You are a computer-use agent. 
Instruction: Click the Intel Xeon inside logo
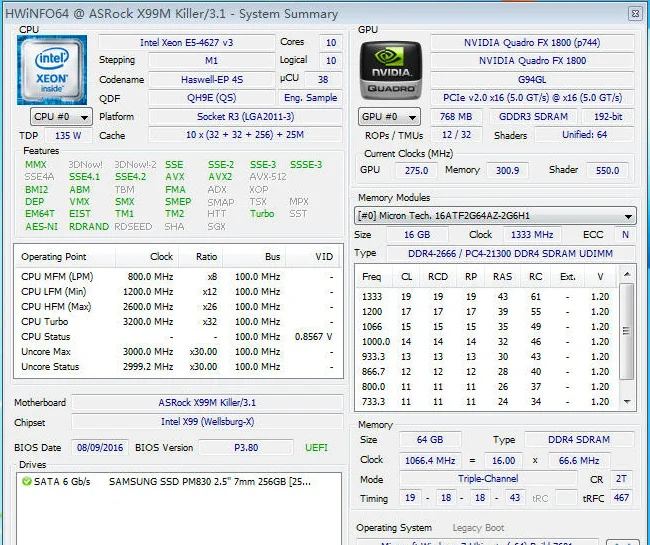(x=52, y=70)
